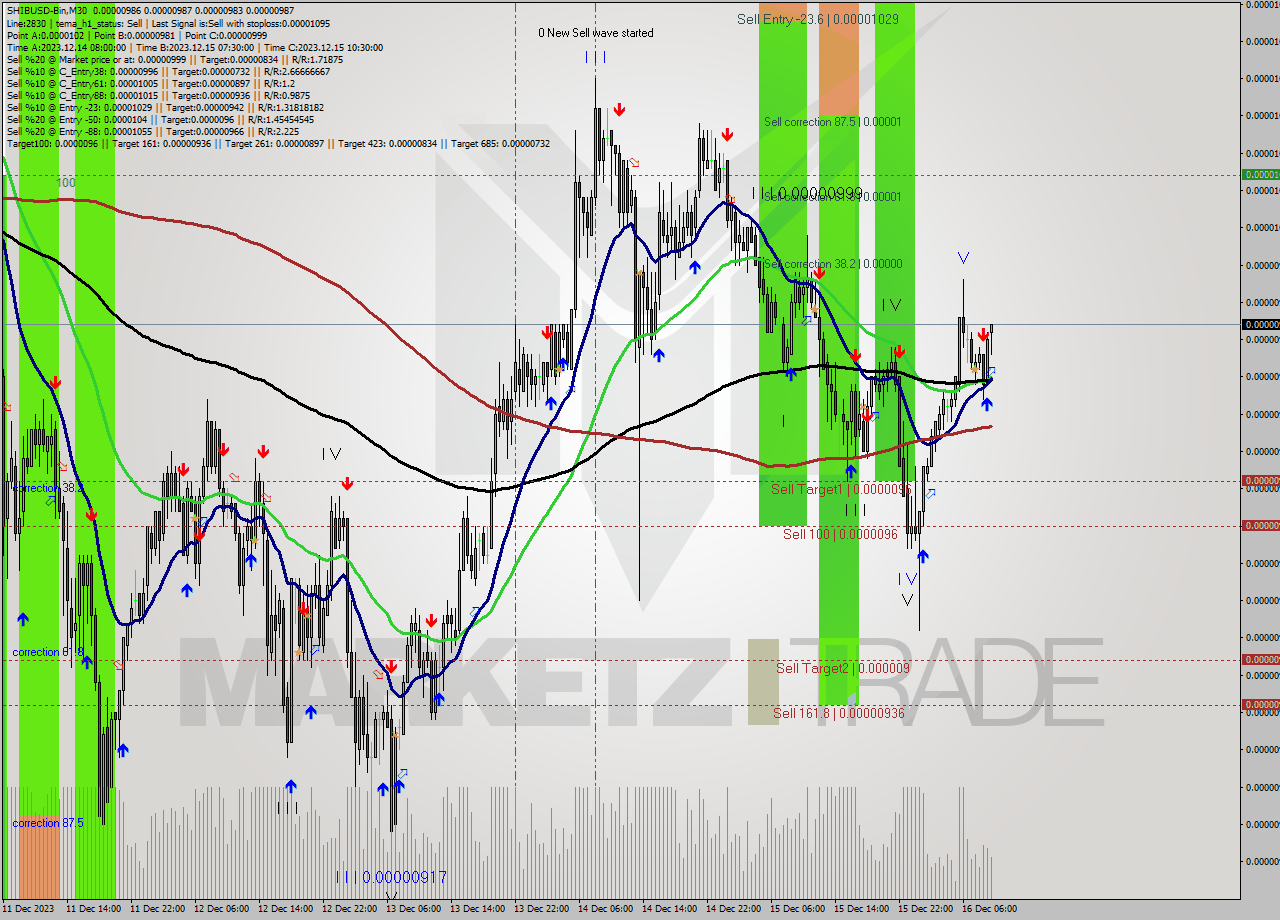This screenshot has width=1280, height=920.
Task: Click '13 Dec 06:00' on the time axis
Action: (x=413, y=909)
